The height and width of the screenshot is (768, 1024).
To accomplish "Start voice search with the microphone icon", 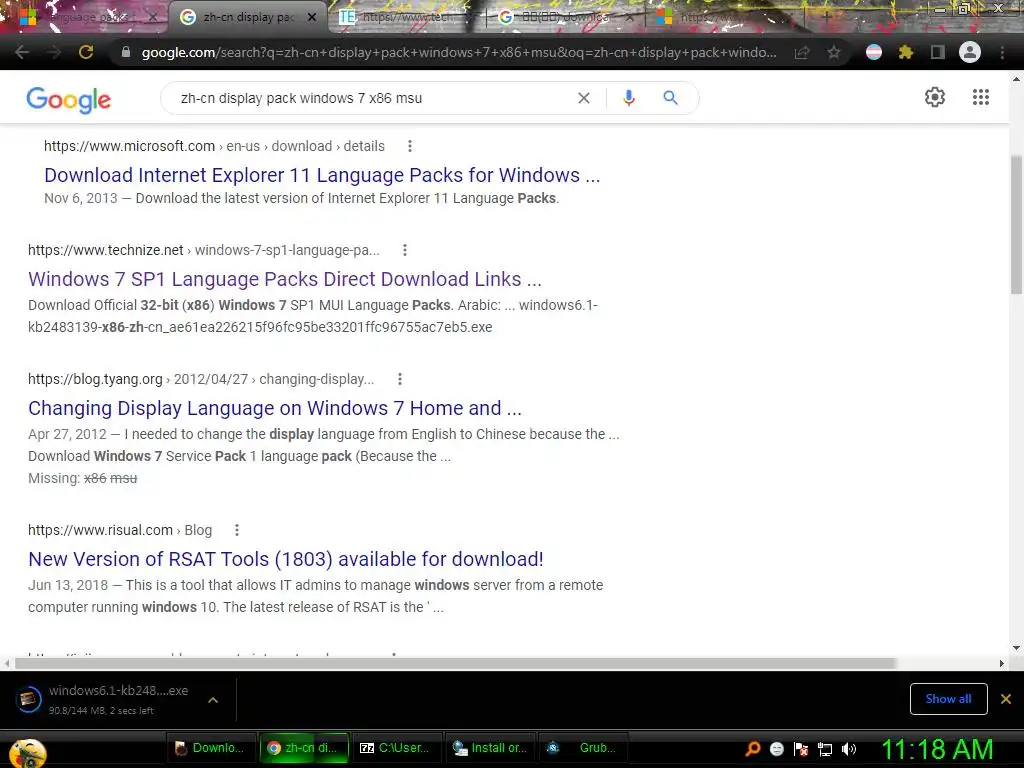I will (629, 98).
